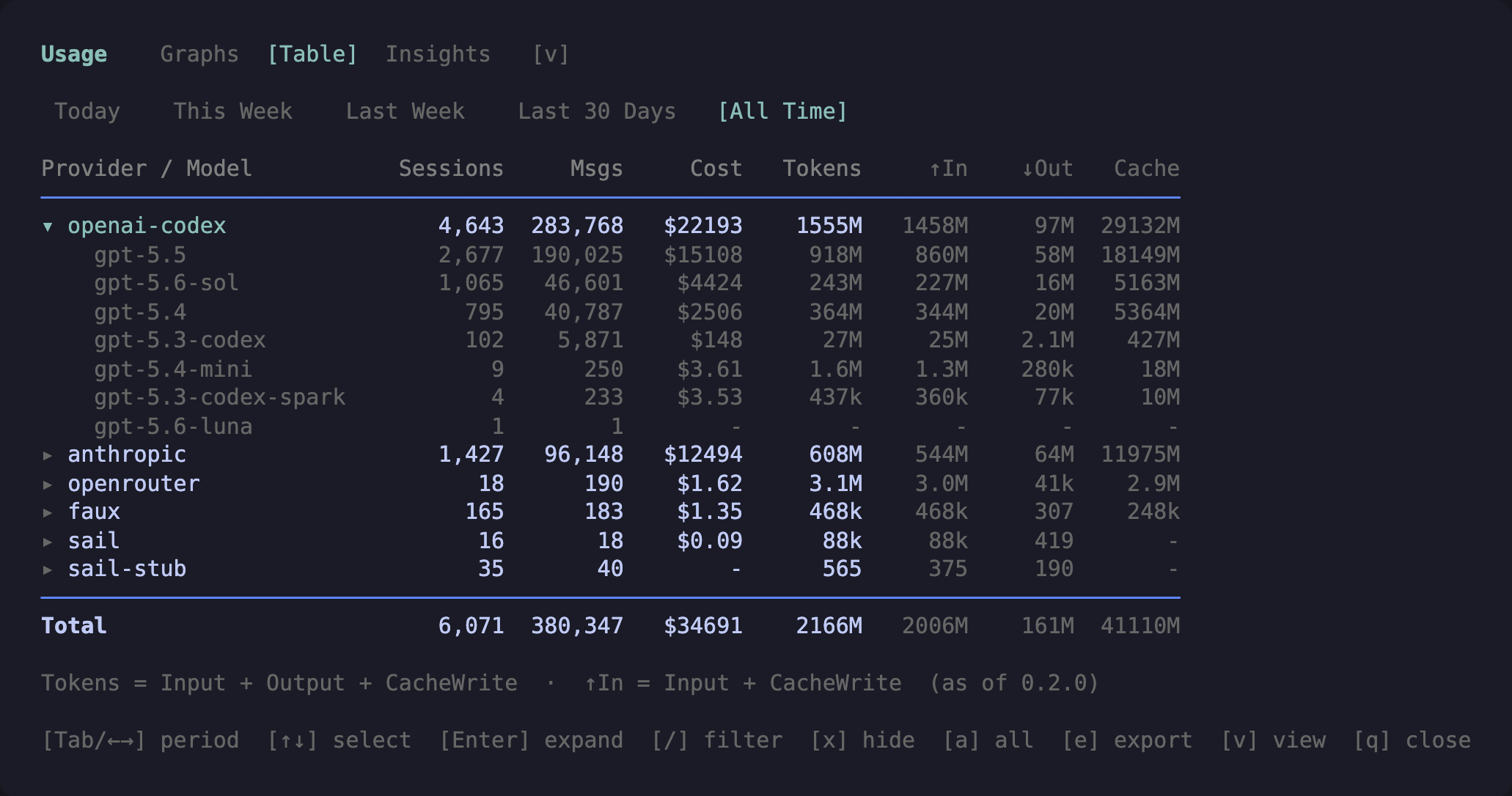Click the [v] view shortcut at top
The height and width of the screenshot is (796, 1512).
[551, 54]
